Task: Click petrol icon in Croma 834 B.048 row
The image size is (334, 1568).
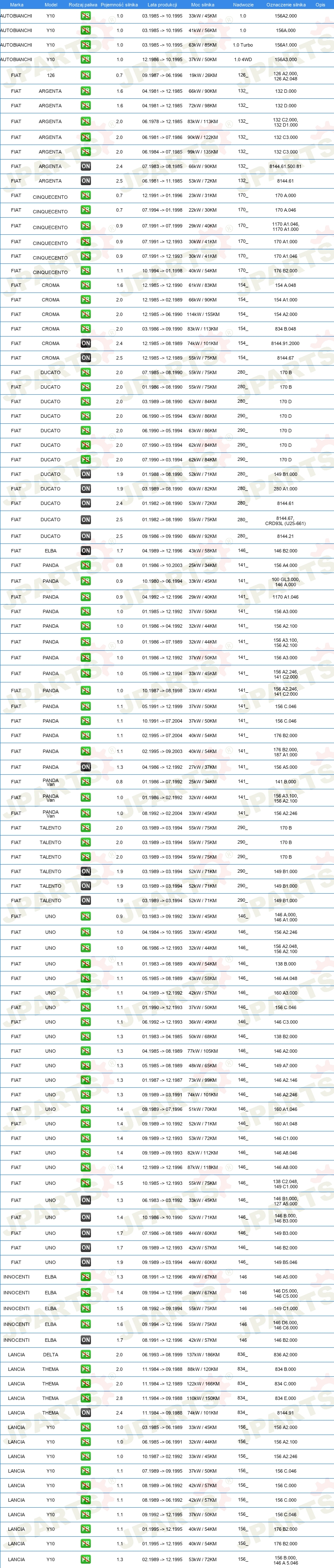Action: click(x=86, y=329)
